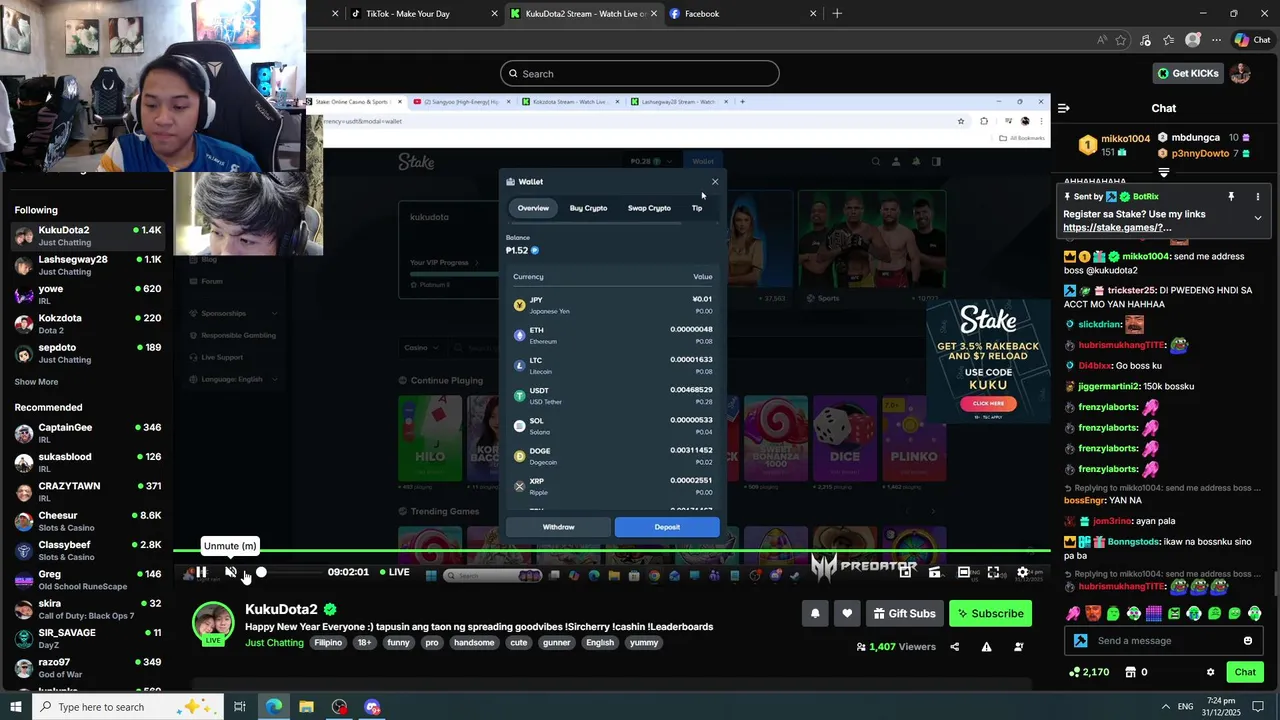This screenshot has width=1280, height=720.
Task: Open Edge Settings and more menu
Action: coord(1216,40)
